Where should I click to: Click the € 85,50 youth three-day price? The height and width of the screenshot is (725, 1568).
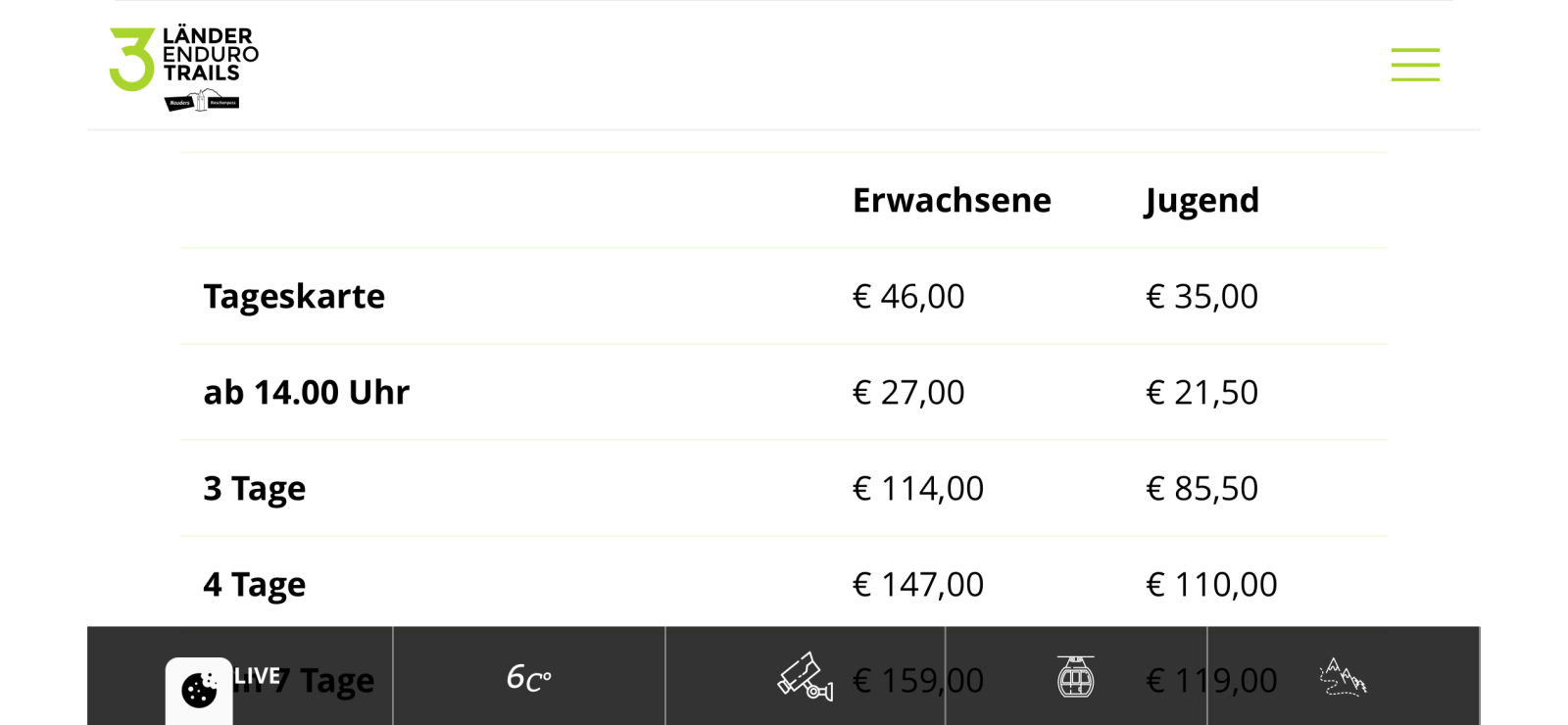1201,488
